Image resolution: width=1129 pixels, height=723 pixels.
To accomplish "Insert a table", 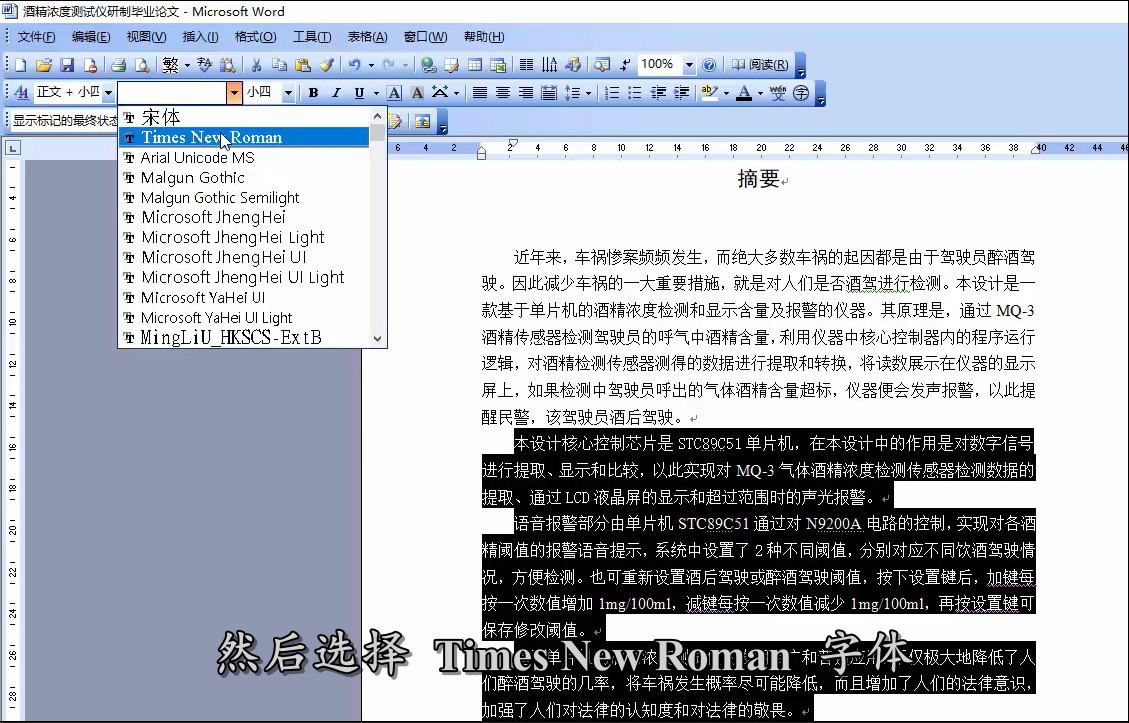I will pos(474,66).
